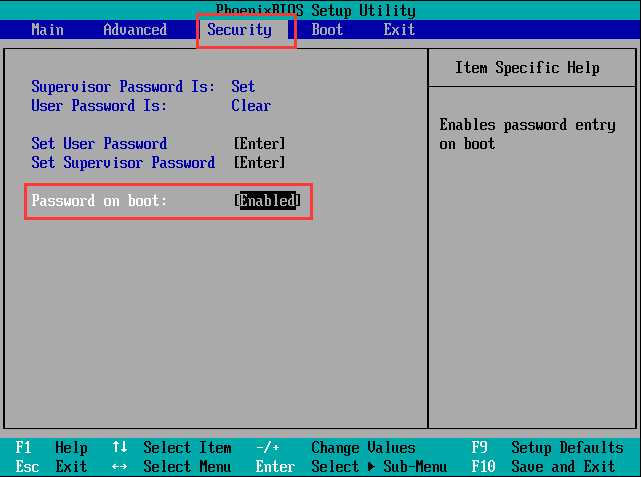Click [Enter] beside Set Supervisor Password
The height and width of the screenshot is (477, 641).
[259, 163]
